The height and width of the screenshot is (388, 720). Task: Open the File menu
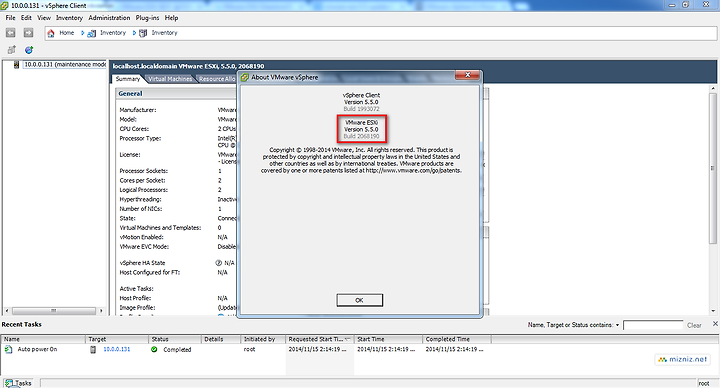[11, 18]
